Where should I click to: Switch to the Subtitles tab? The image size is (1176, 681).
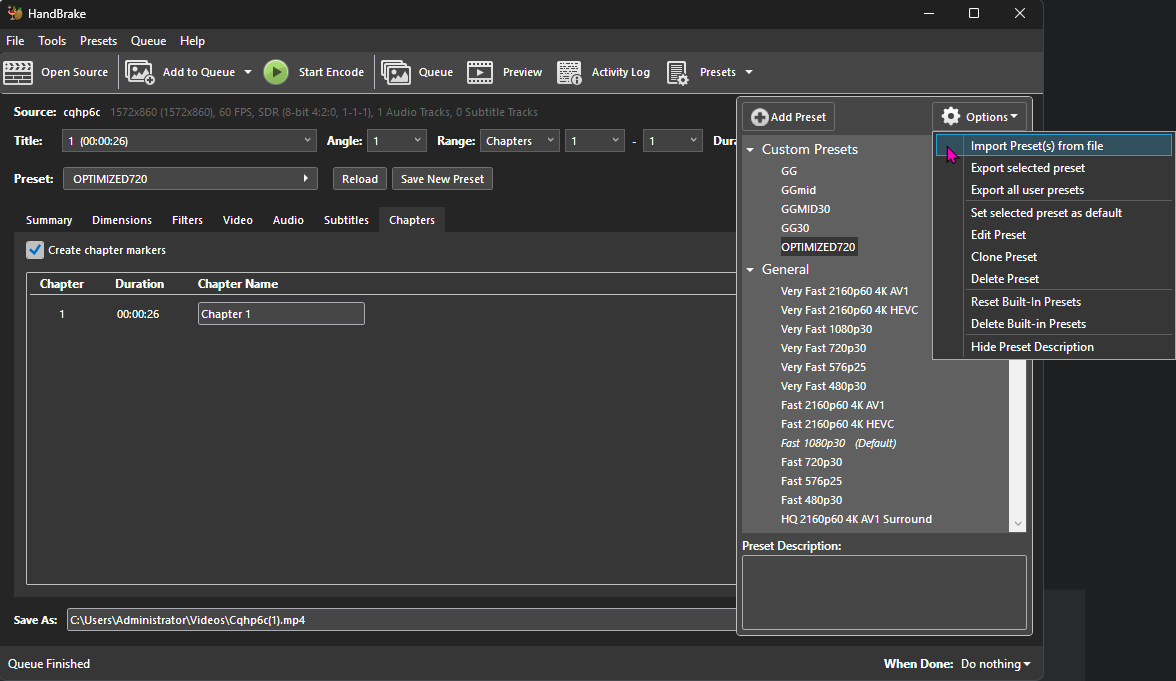click(346, 220)
